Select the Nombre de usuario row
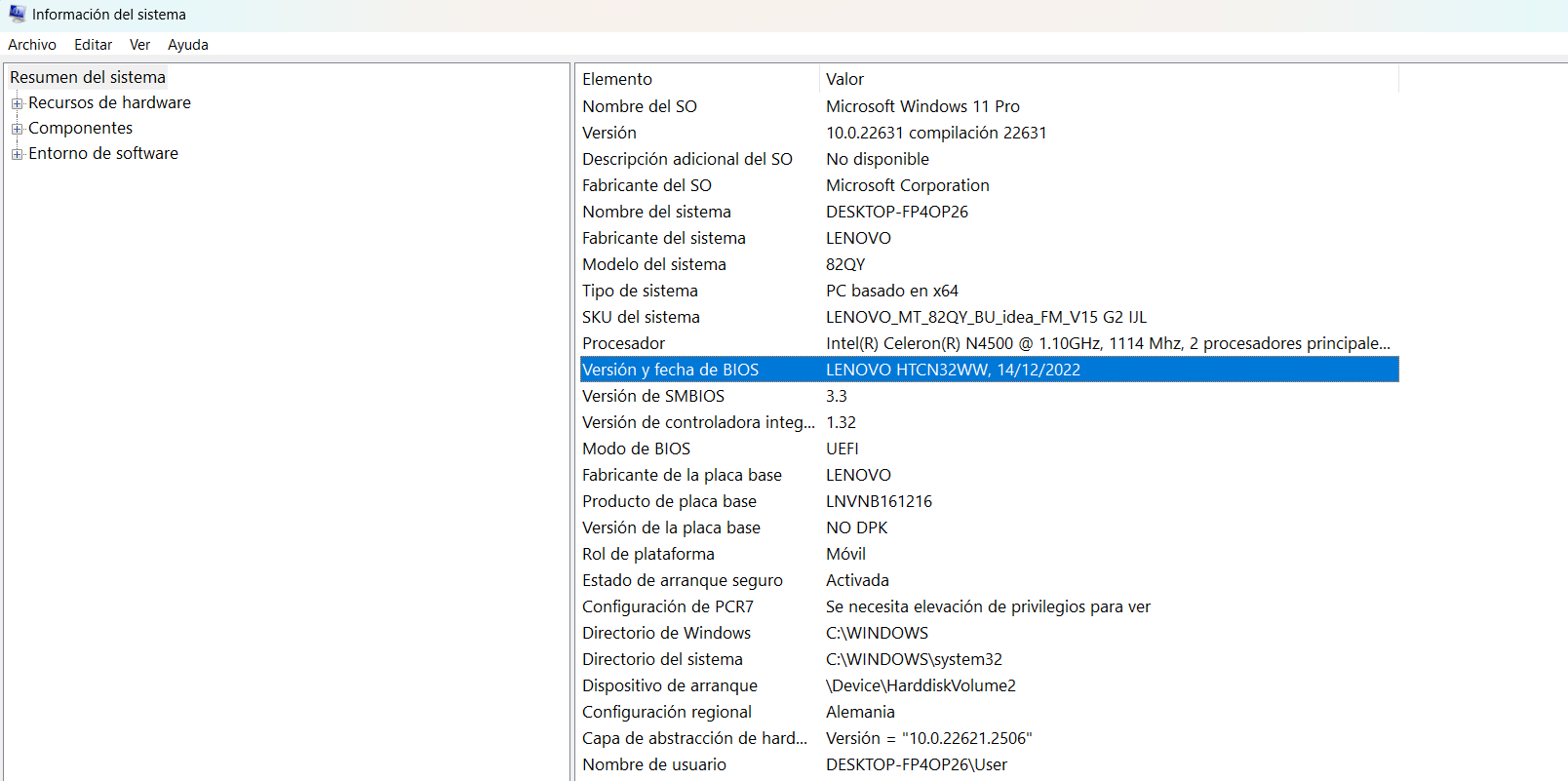Screen dimensions: 1568x781 (654, 764)
